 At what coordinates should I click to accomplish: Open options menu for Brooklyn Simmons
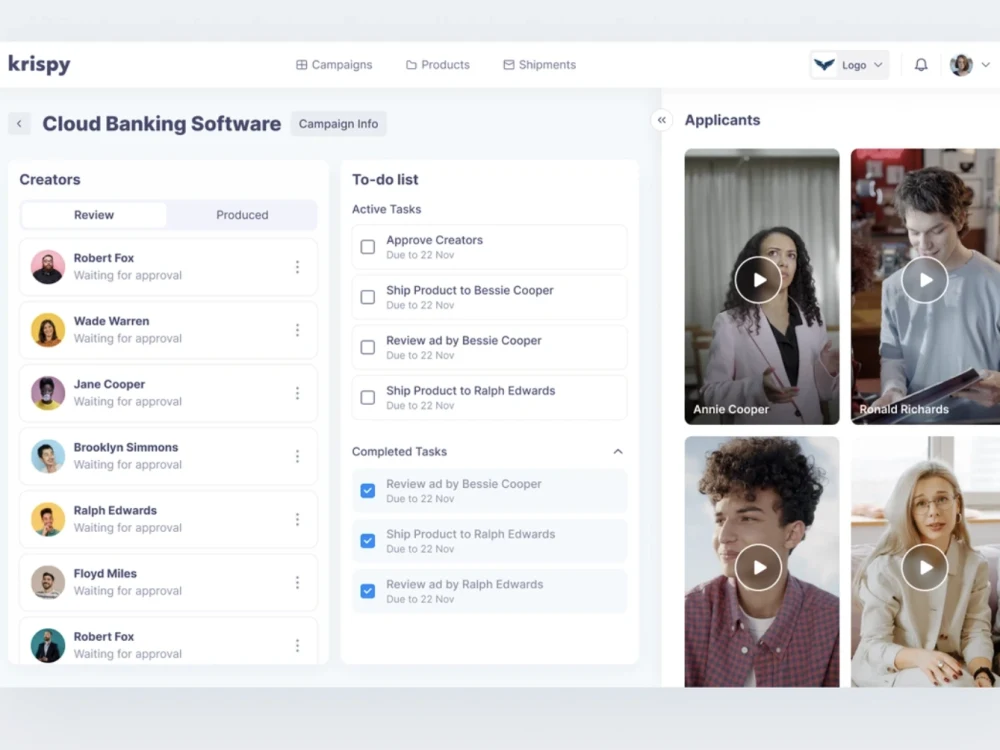(x=297, y=456)
